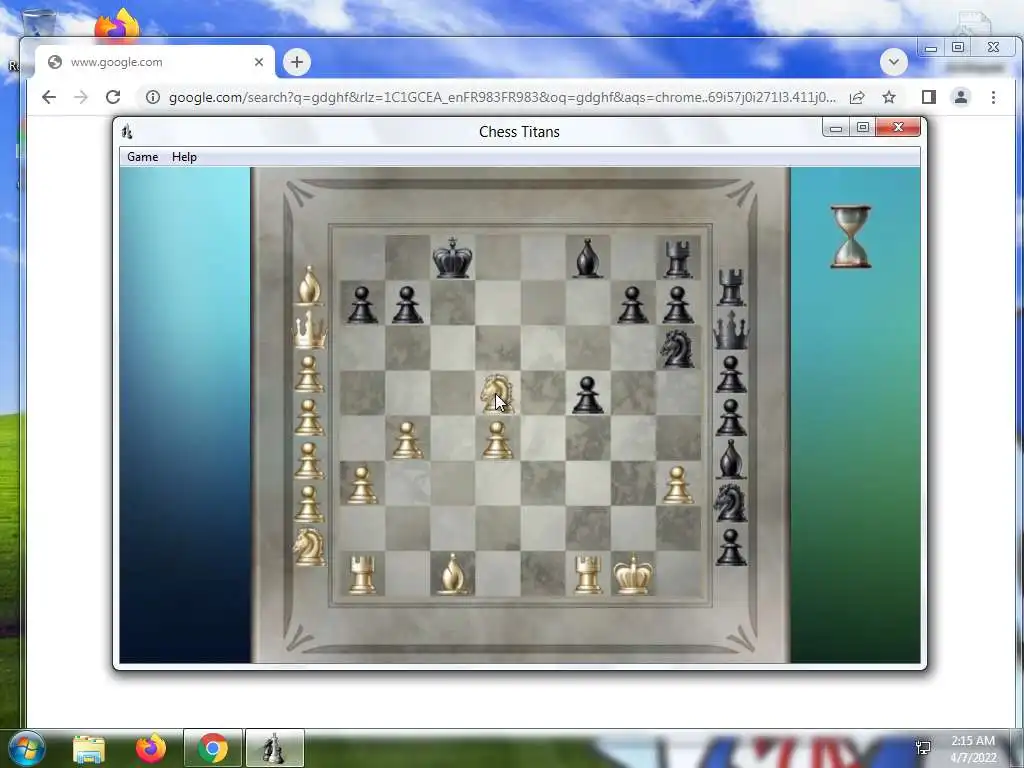Open the Chrome profile button

(961, 97)
